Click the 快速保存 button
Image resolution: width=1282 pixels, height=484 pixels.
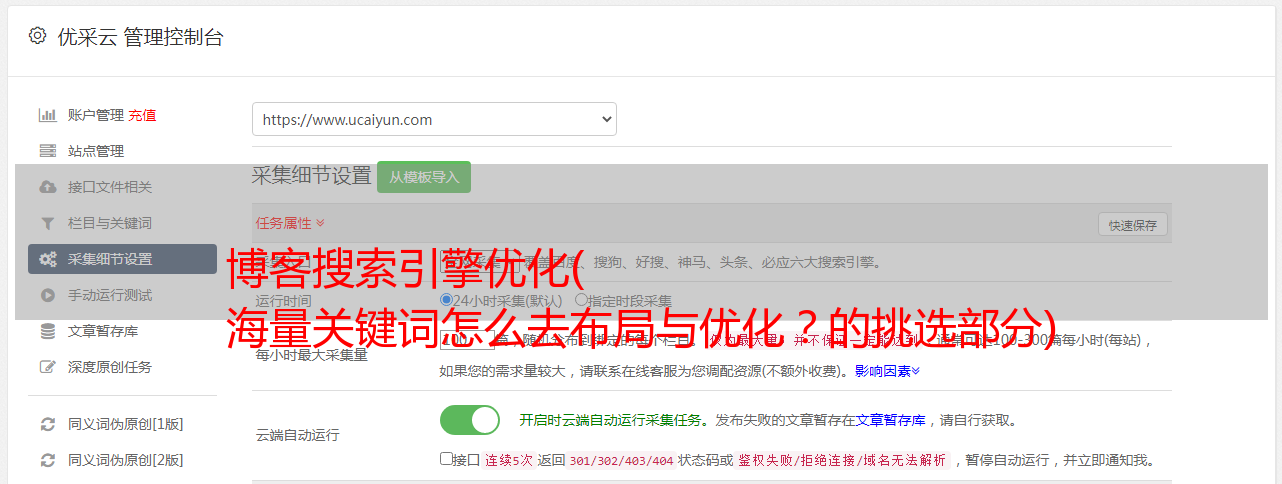[1133, 225]
